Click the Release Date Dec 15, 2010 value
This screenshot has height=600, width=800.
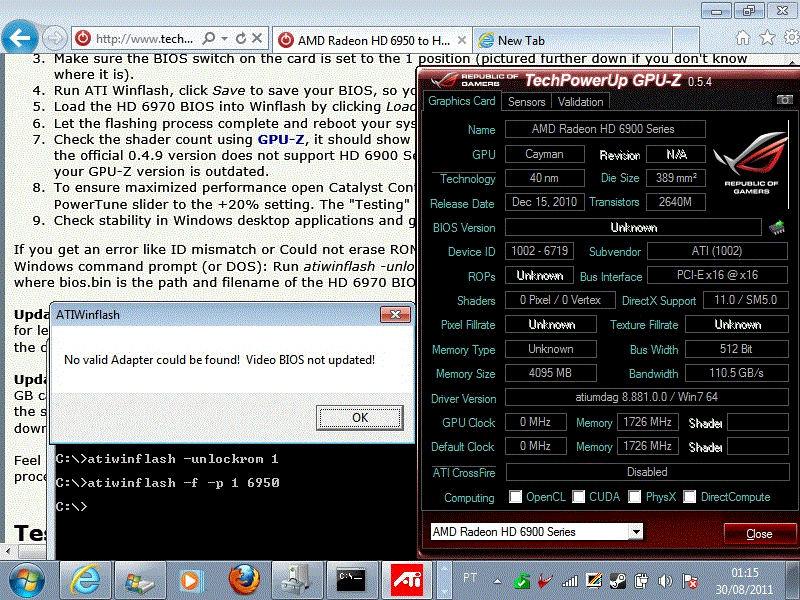[544, 202]
